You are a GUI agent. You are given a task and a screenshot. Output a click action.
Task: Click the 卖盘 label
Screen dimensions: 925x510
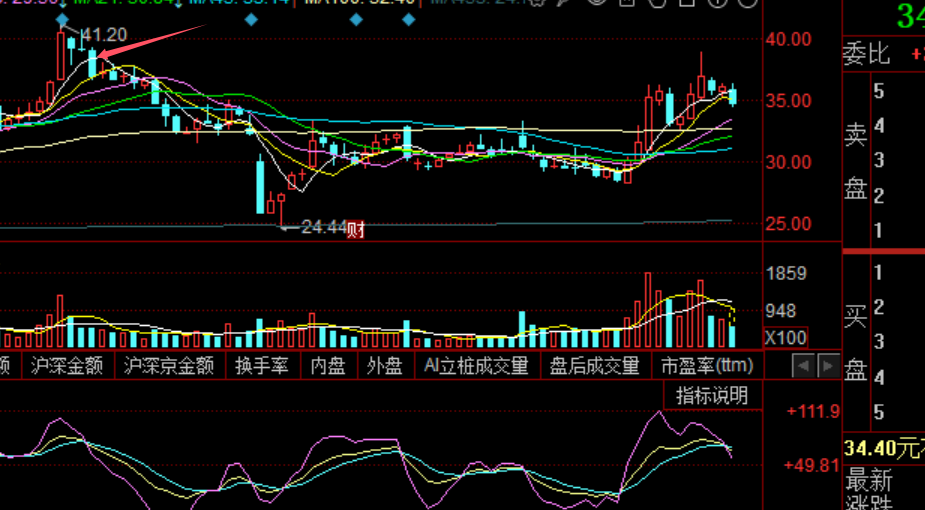click(x=855, y=160)
